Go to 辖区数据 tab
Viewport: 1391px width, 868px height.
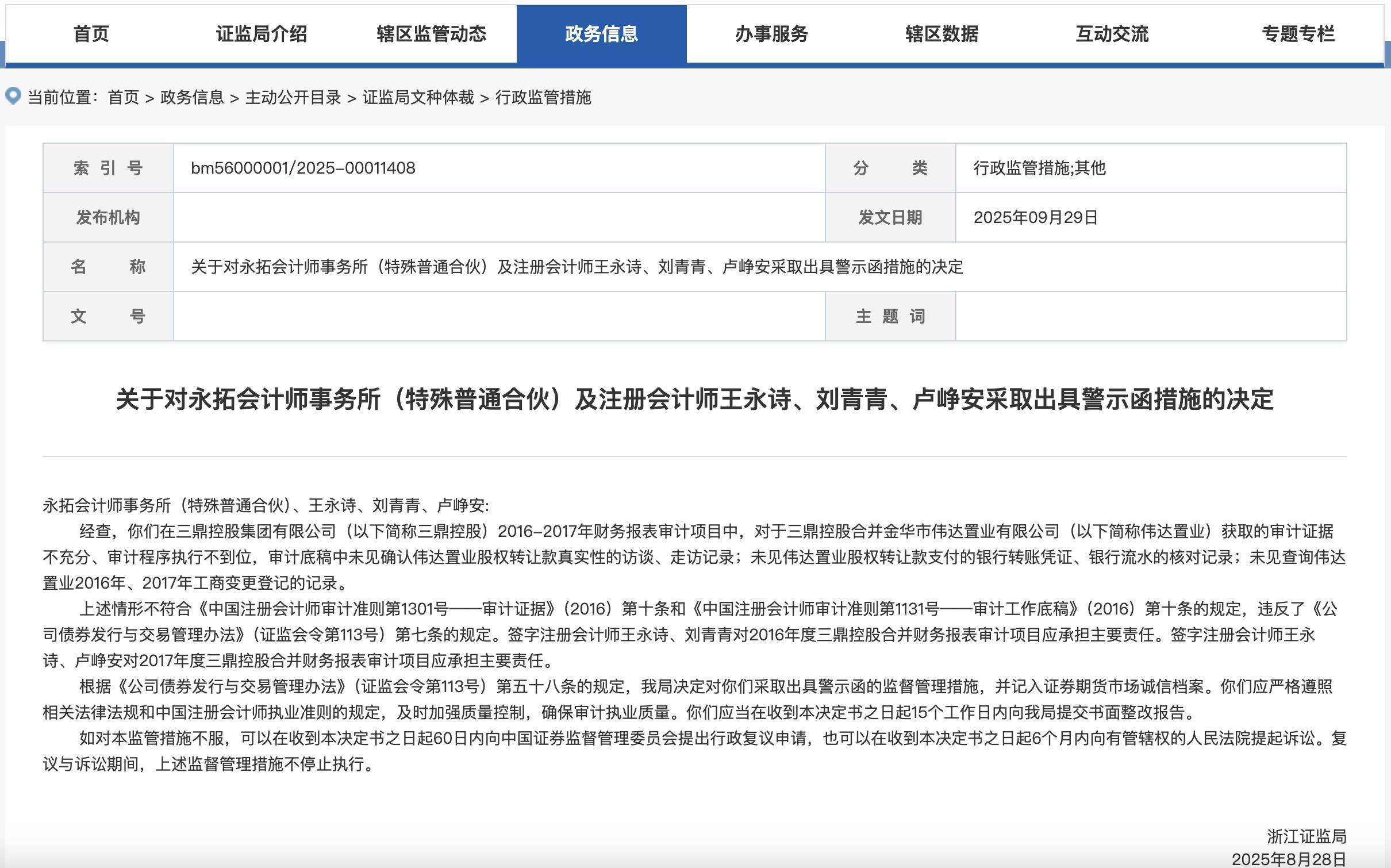point(942,34)
